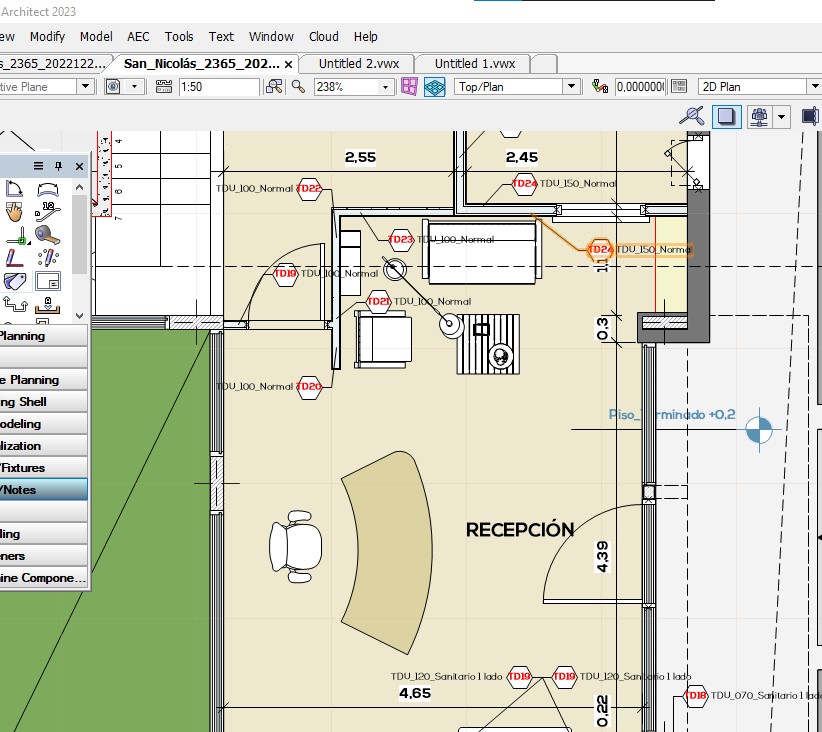Pin the tool palette using the pin icon
The width and height of the screenshot is (822, 732).
tap(58, 166)
